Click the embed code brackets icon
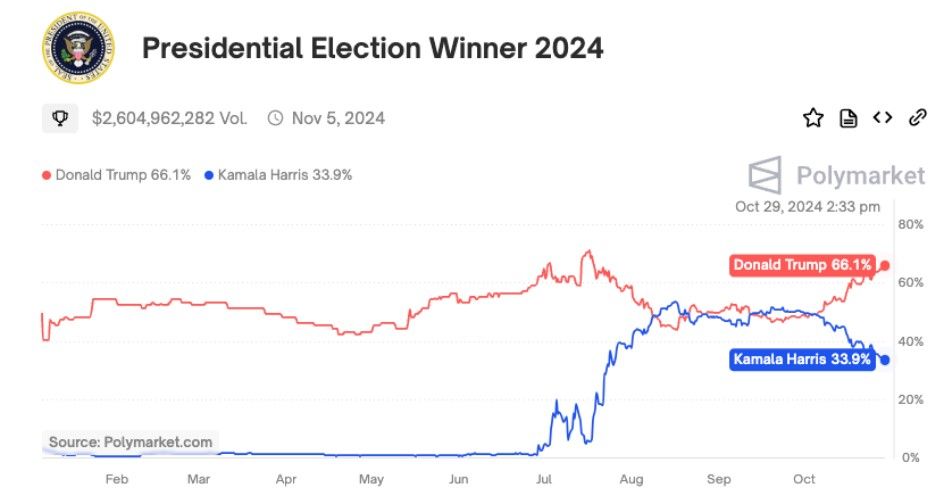The height and width of the screenshot is (493, 942). 882,117
